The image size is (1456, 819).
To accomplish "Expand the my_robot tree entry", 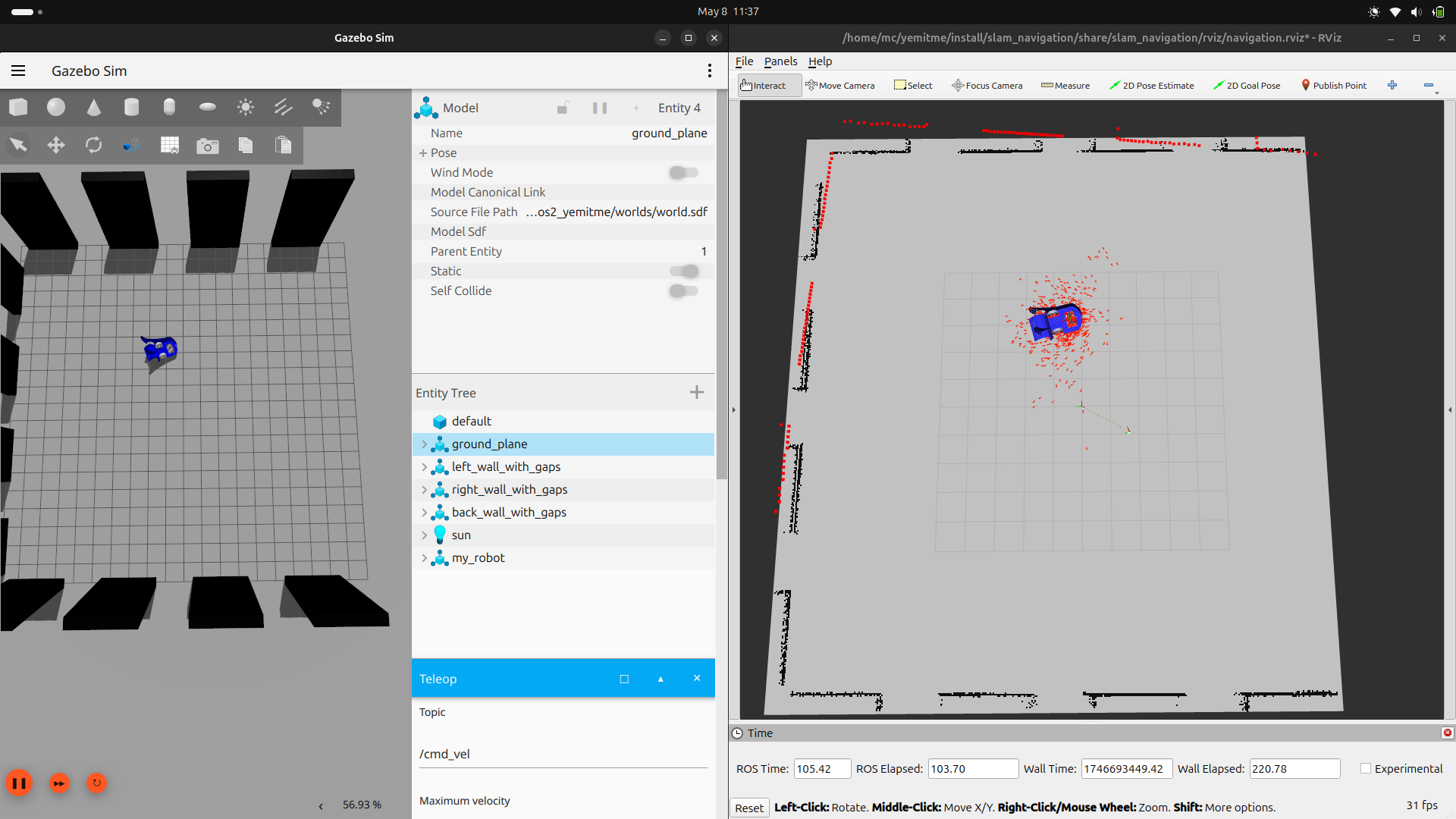I will click(424, 558).
